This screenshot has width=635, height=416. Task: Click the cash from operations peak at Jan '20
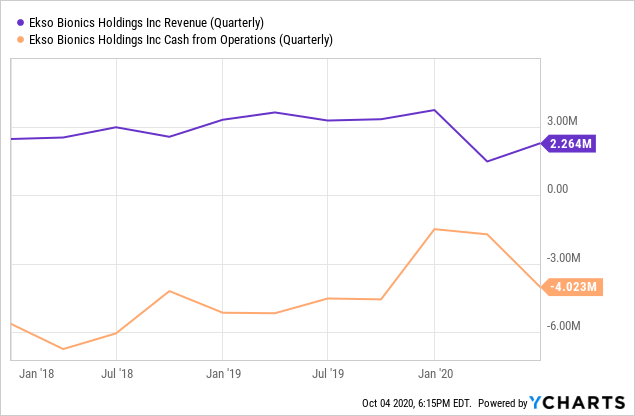click(x=435, y=229)
